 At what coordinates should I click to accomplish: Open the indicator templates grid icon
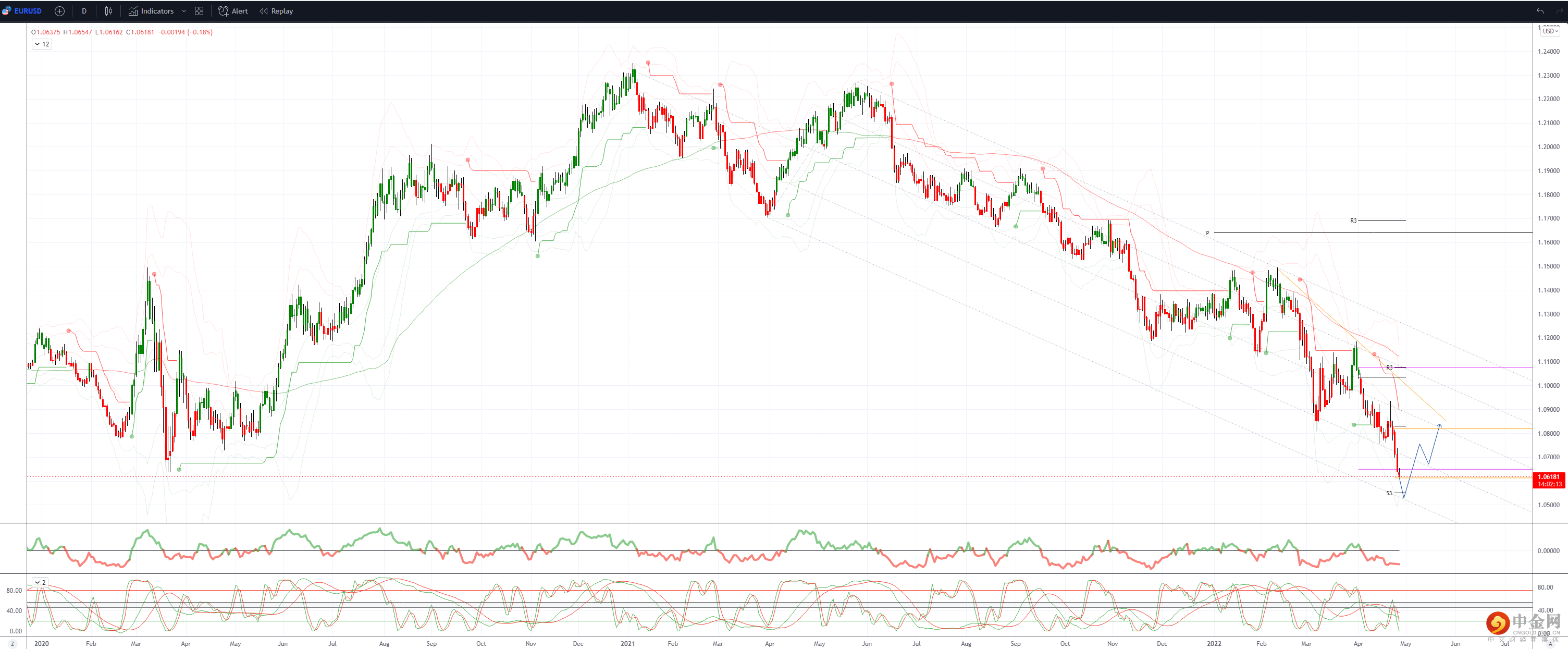coord(199,11)
